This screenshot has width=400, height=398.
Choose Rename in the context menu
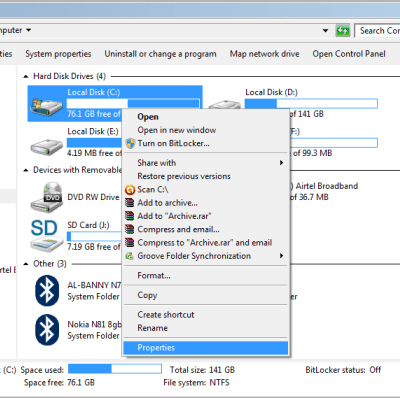(205, 328)
